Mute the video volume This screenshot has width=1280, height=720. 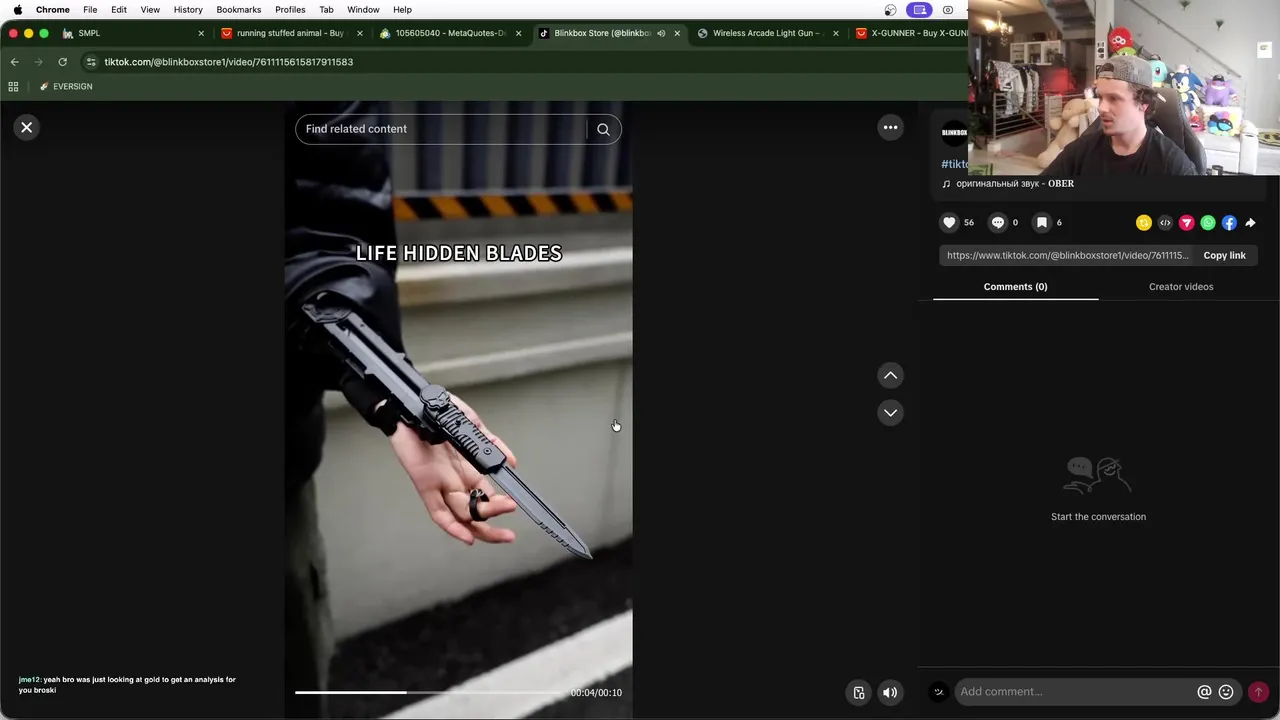tap(889, 692)
